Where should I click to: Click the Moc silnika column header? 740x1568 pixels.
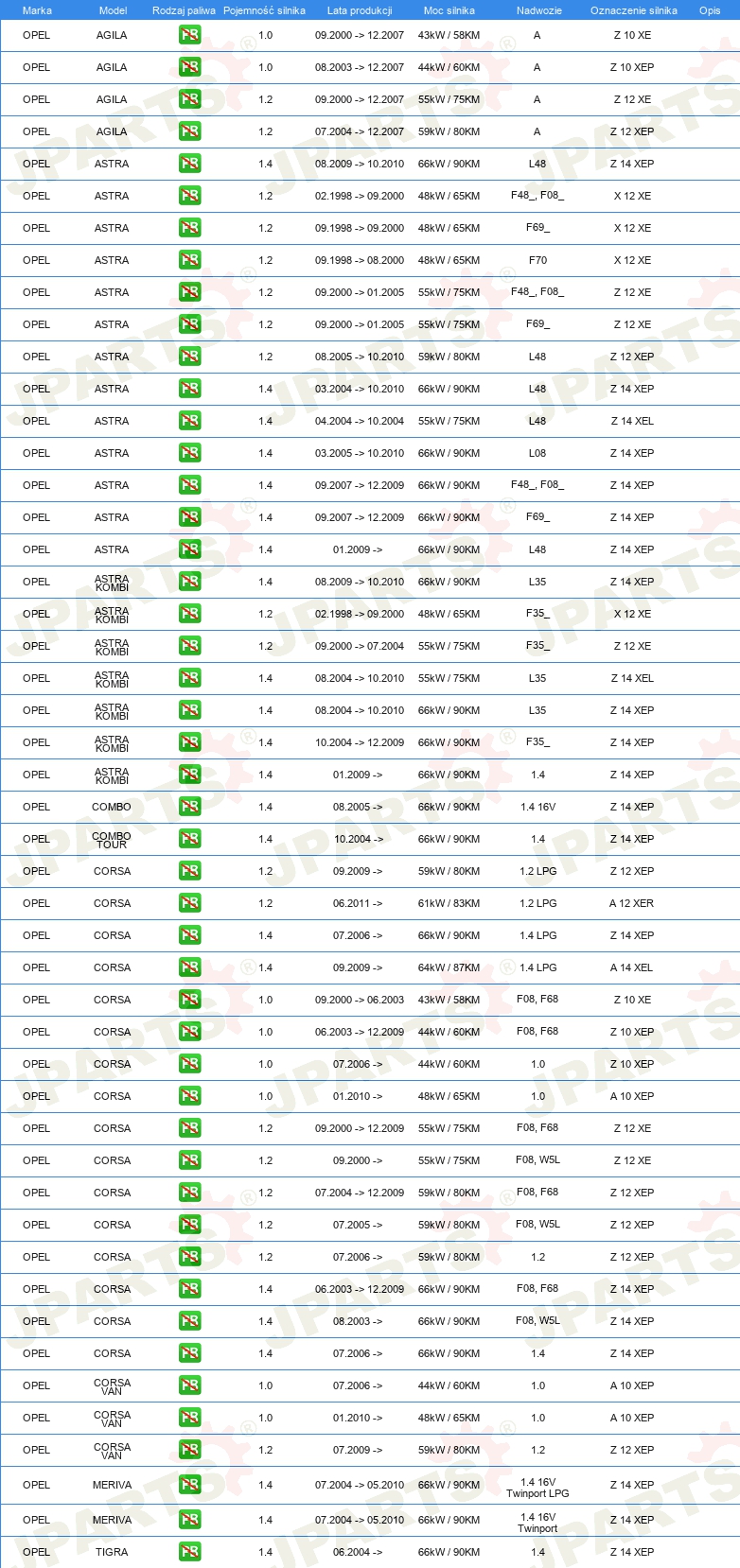(x=449, y=10)
